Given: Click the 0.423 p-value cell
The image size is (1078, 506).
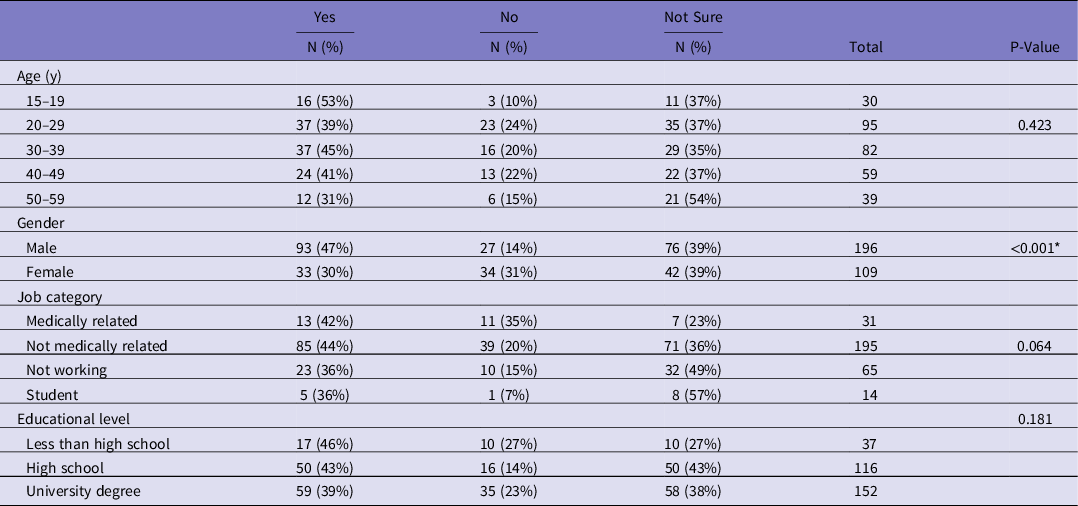Looking at the screenshot, I should coord(1037,125).
